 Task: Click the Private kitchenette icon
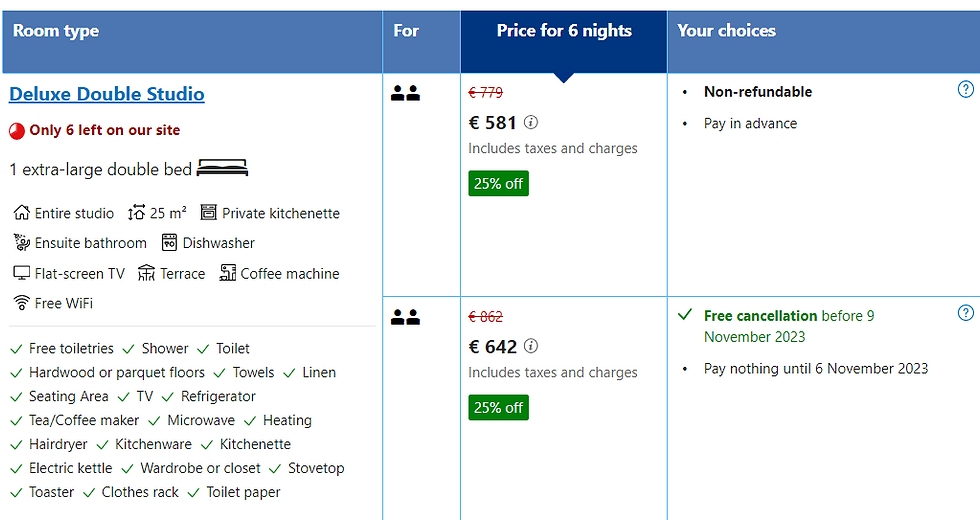pyautogui.click(x=208, y=213)
